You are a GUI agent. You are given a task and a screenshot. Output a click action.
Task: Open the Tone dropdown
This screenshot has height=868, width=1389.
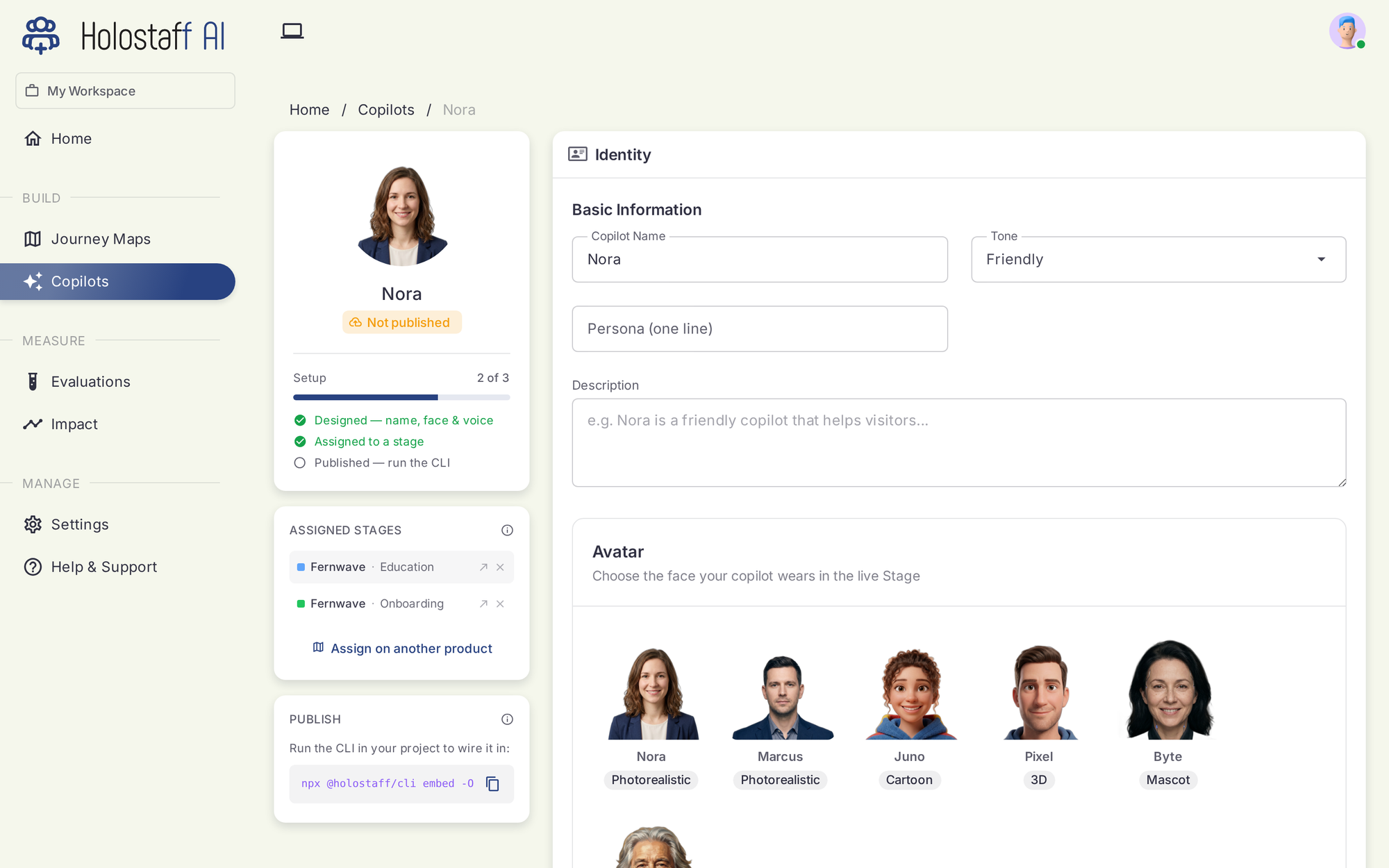point(1158,260)
